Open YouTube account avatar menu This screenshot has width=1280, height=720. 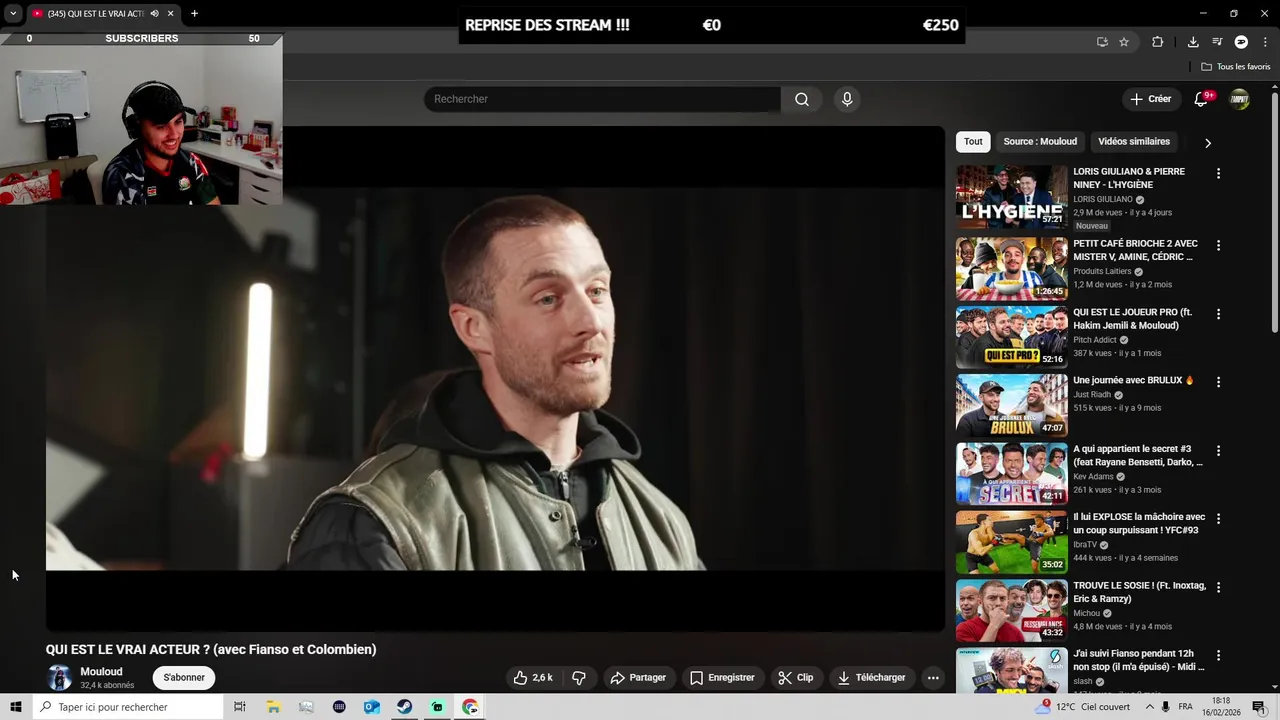(1240, 99)
